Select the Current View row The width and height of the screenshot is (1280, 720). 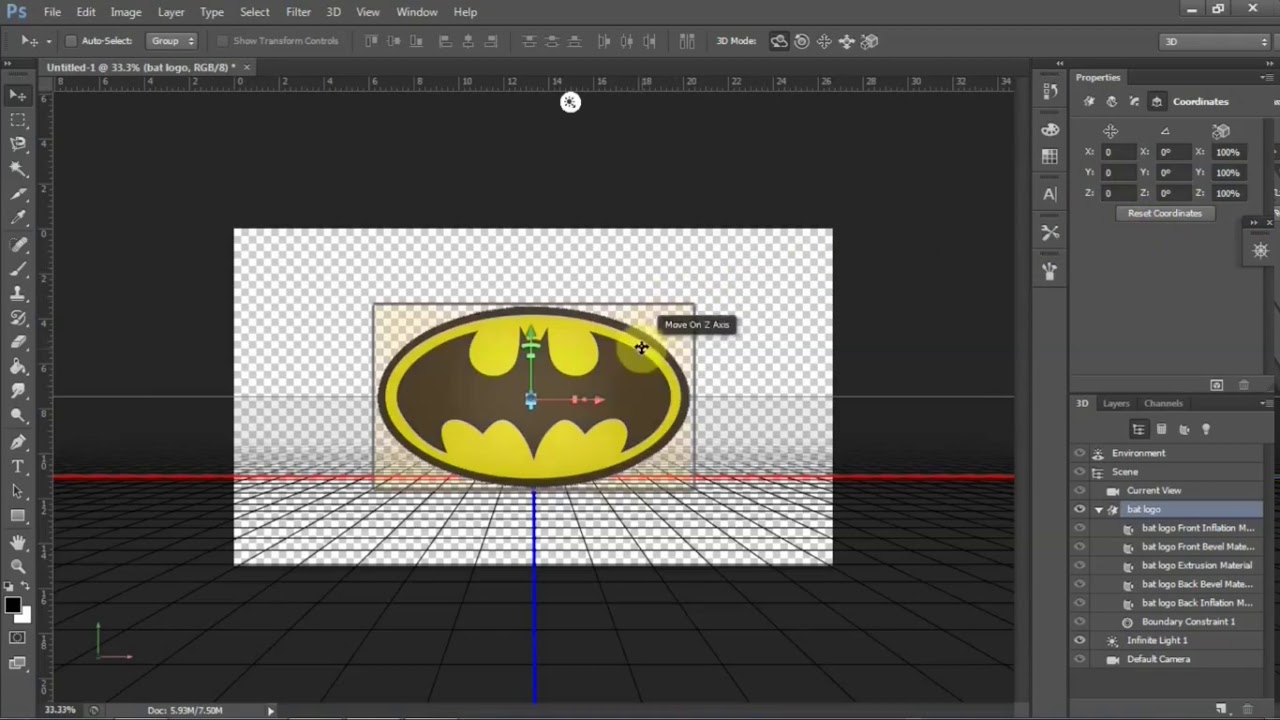[1166, 491]
